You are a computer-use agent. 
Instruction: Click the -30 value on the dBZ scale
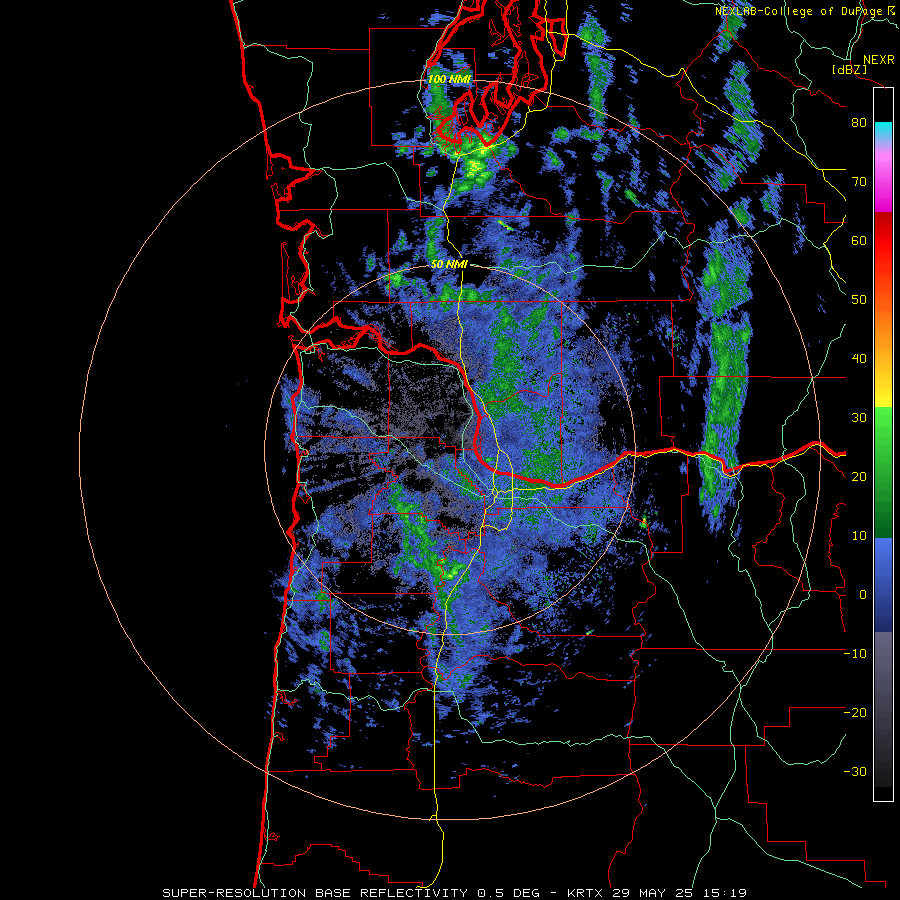[x=855, y=772]
